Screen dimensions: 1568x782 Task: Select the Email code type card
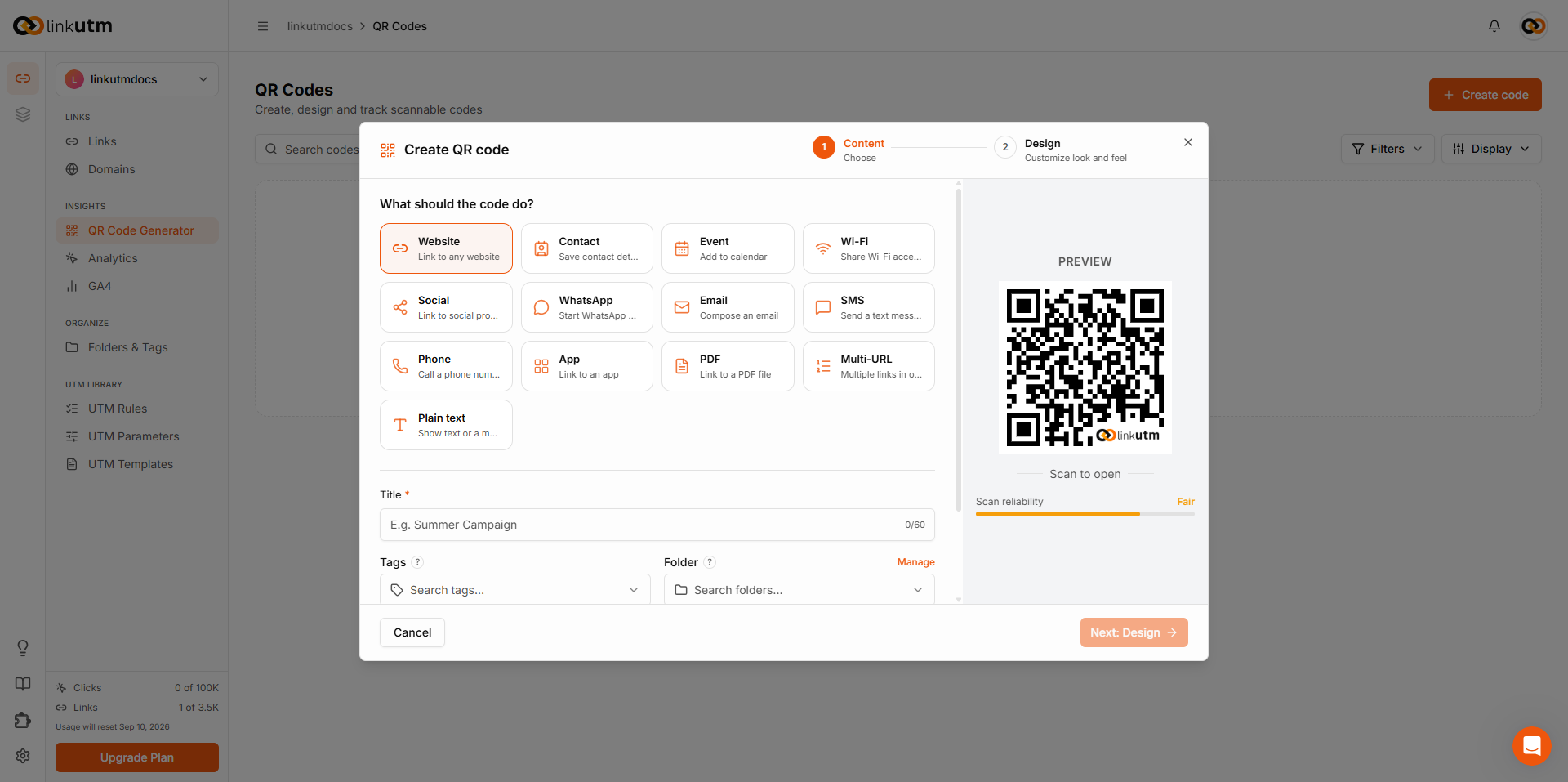728,307
